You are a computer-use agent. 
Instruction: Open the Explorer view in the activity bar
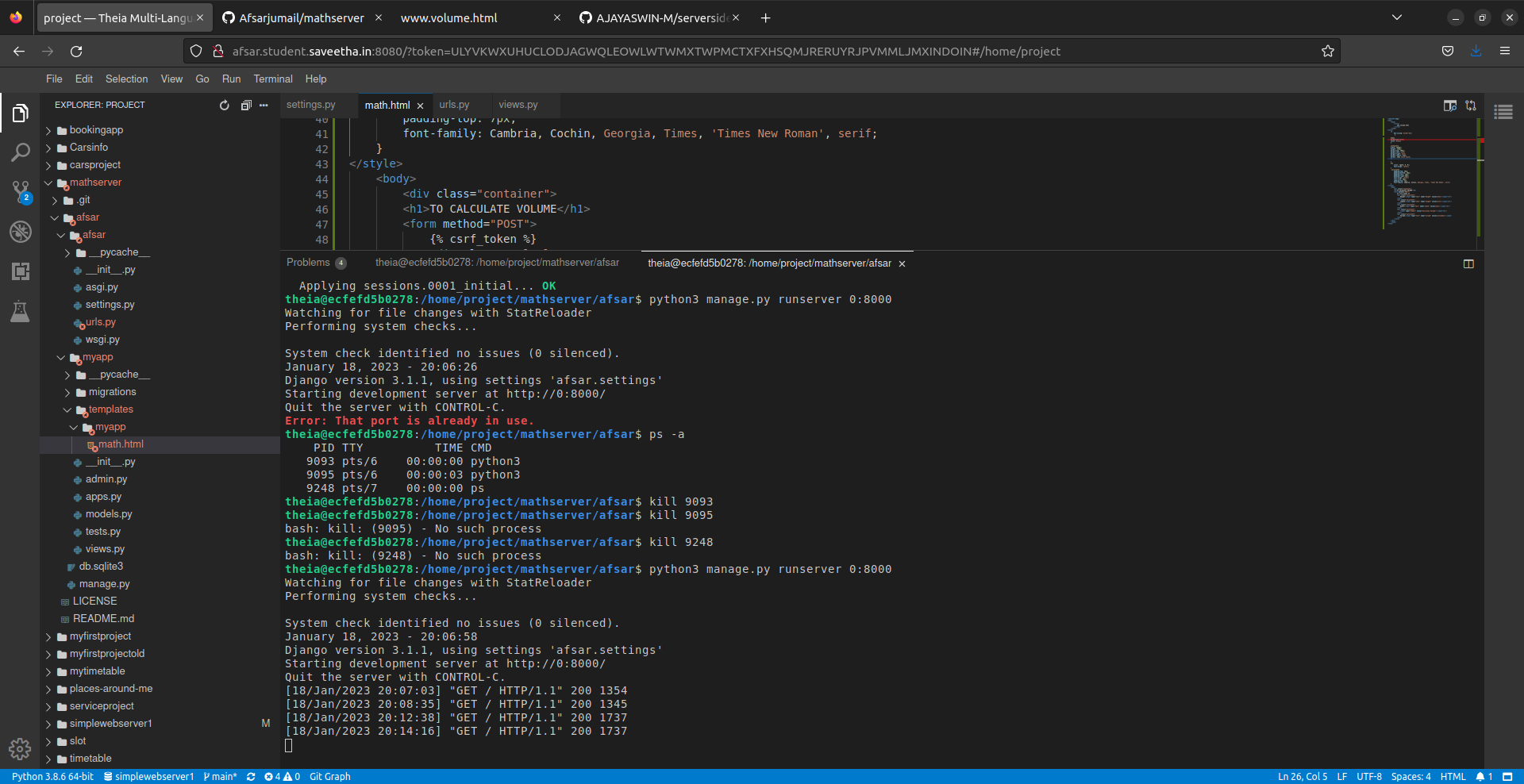[x=20, y=112]
